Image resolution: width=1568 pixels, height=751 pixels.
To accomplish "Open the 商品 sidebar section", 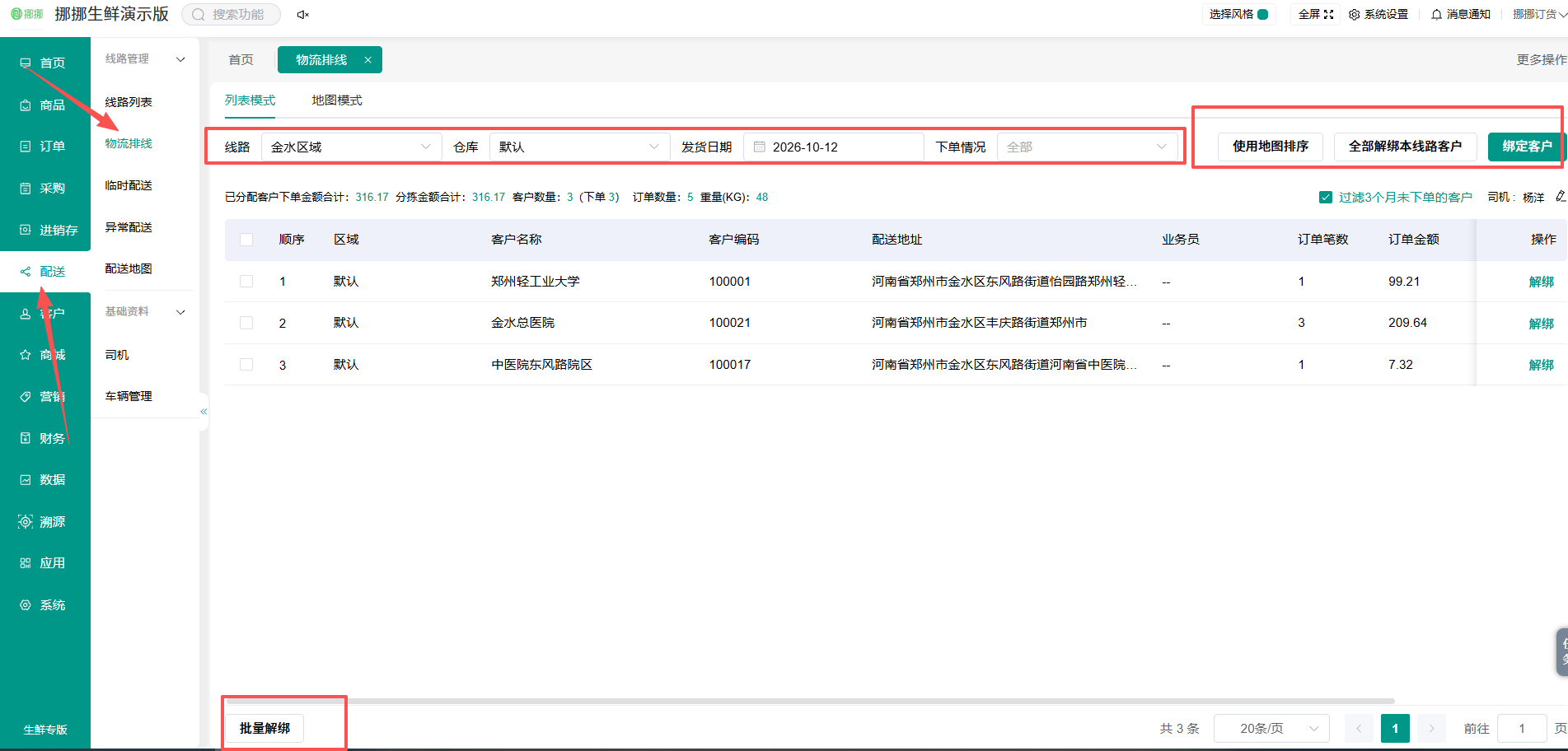I will [44, 105].
